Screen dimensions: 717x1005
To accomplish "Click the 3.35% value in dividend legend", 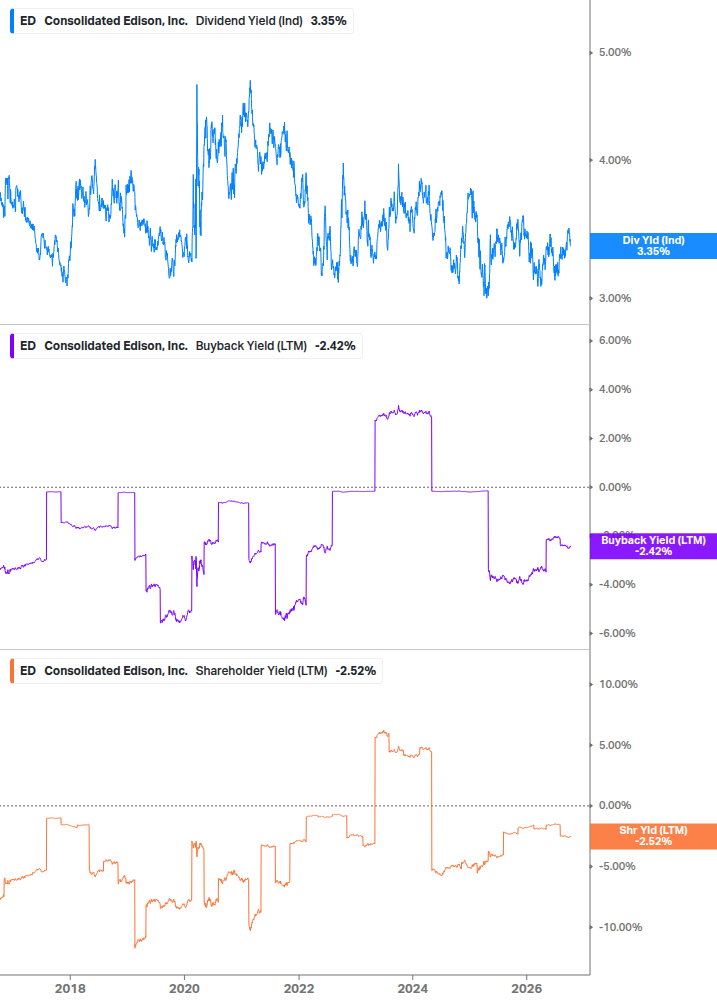I will pos(329,21).
